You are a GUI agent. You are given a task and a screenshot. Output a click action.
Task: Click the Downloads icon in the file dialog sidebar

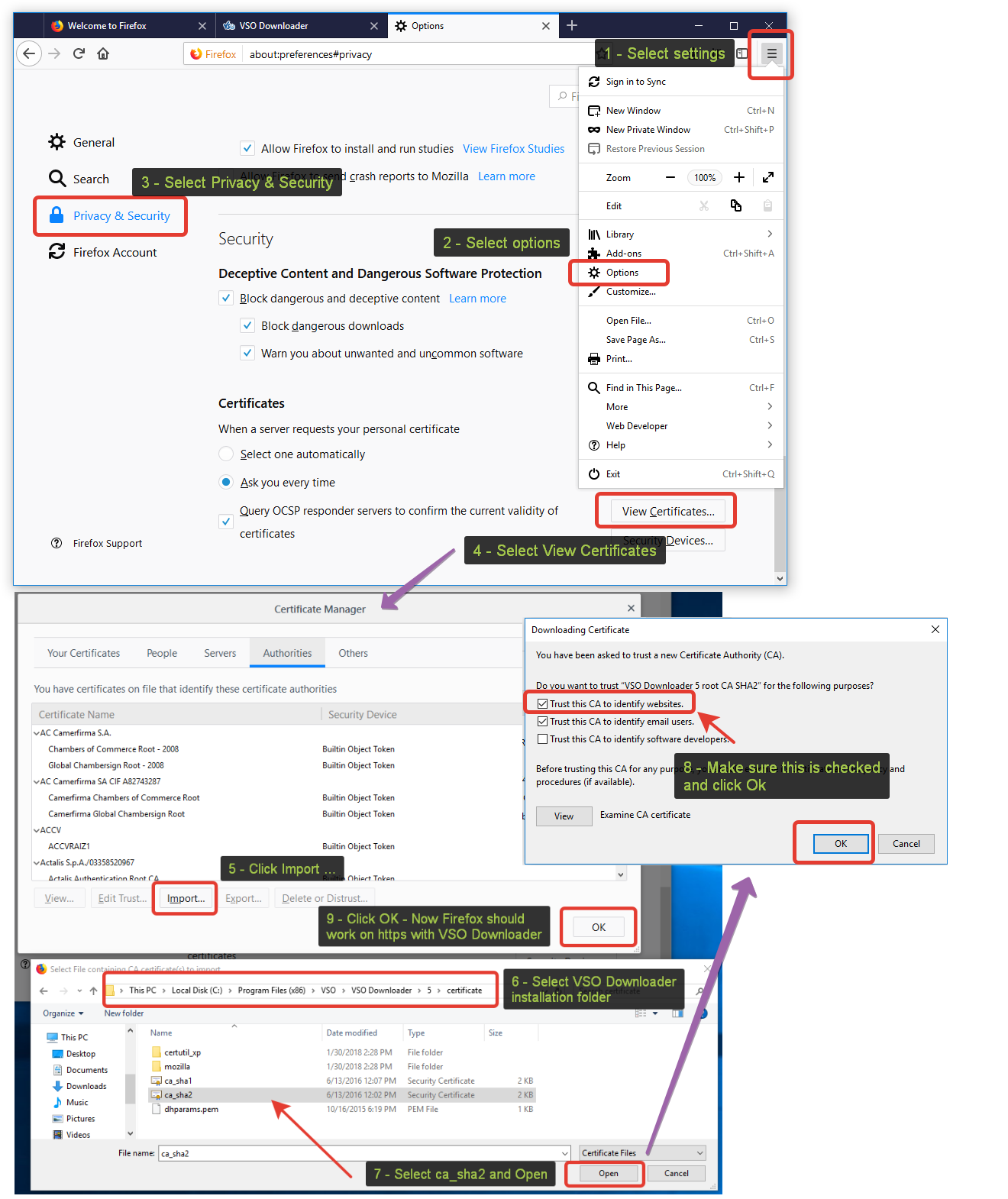[x=57, y=1086]
